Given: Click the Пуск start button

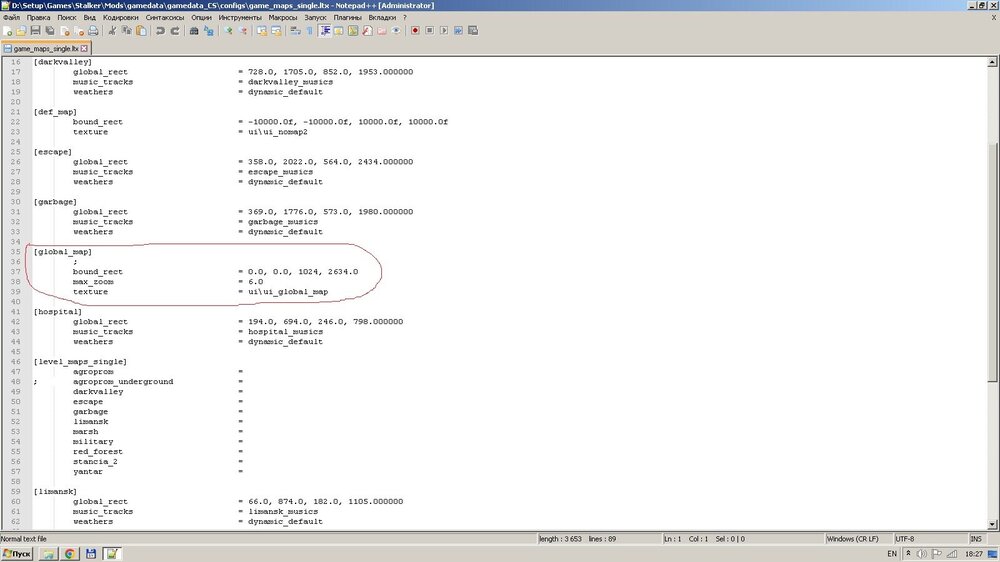Looking at the screenshot, I should point(17,553).
